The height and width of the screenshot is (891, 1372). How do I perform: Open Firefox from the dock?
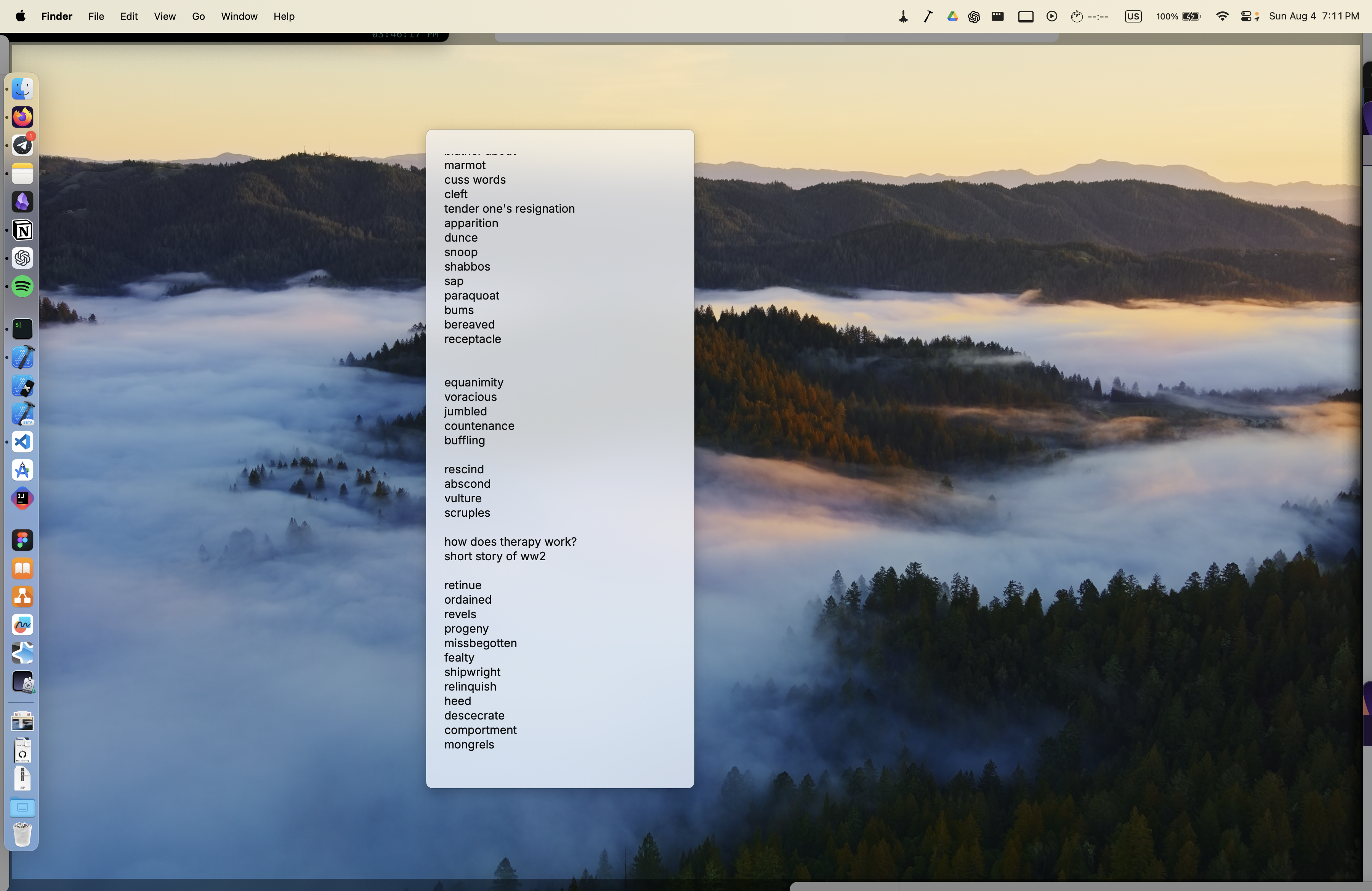22,118
